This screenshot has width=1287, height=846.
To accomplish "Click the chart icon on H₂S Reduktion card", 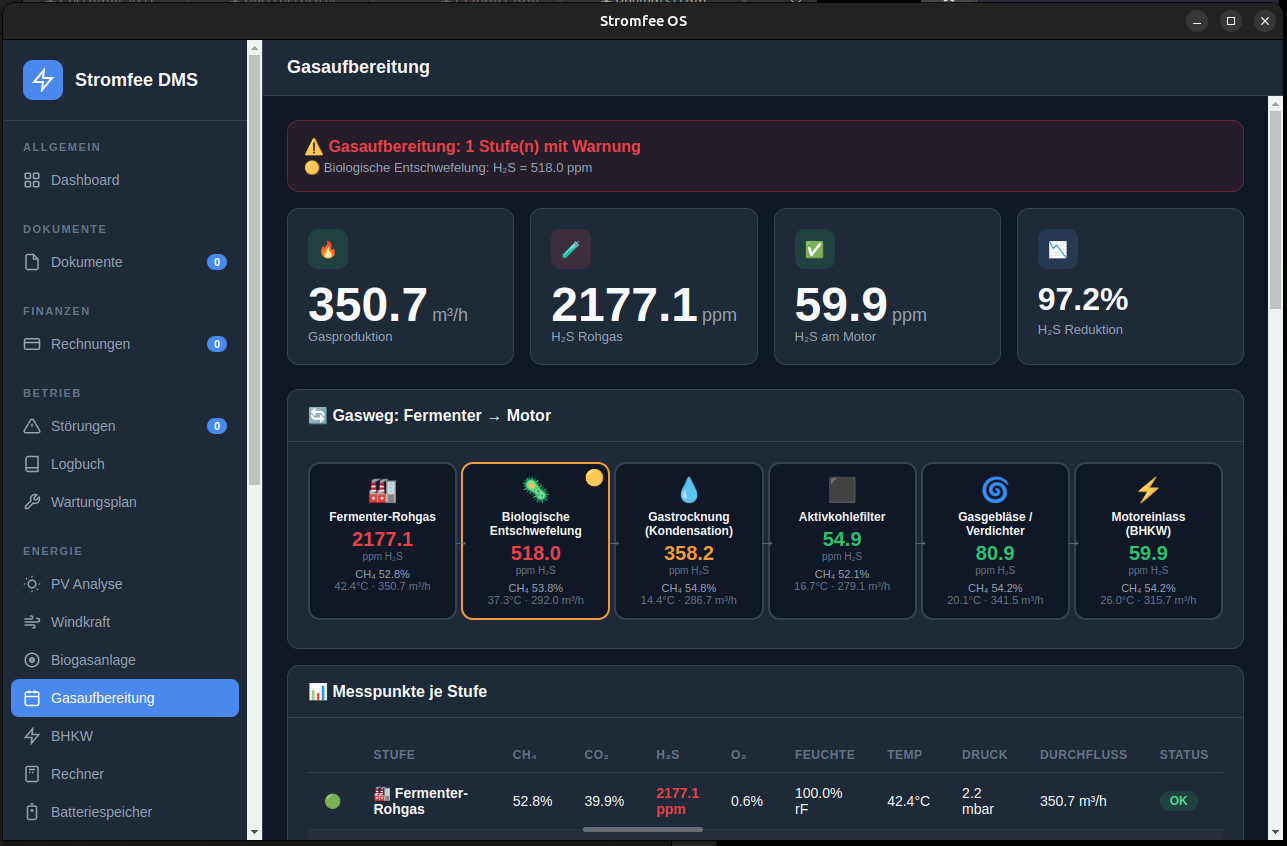I will pos(1057,249).
